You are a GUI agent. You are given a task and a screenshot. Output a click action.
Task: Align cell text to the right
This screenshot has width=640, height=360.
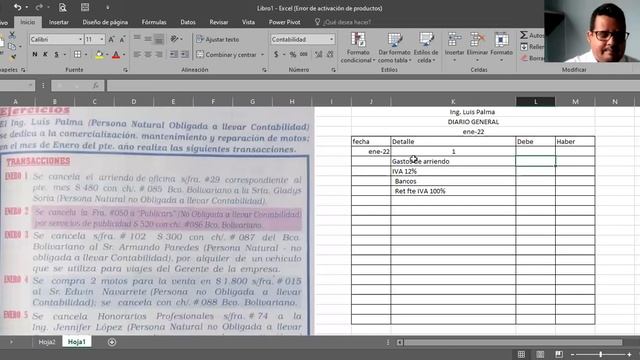tap(159, 54)
